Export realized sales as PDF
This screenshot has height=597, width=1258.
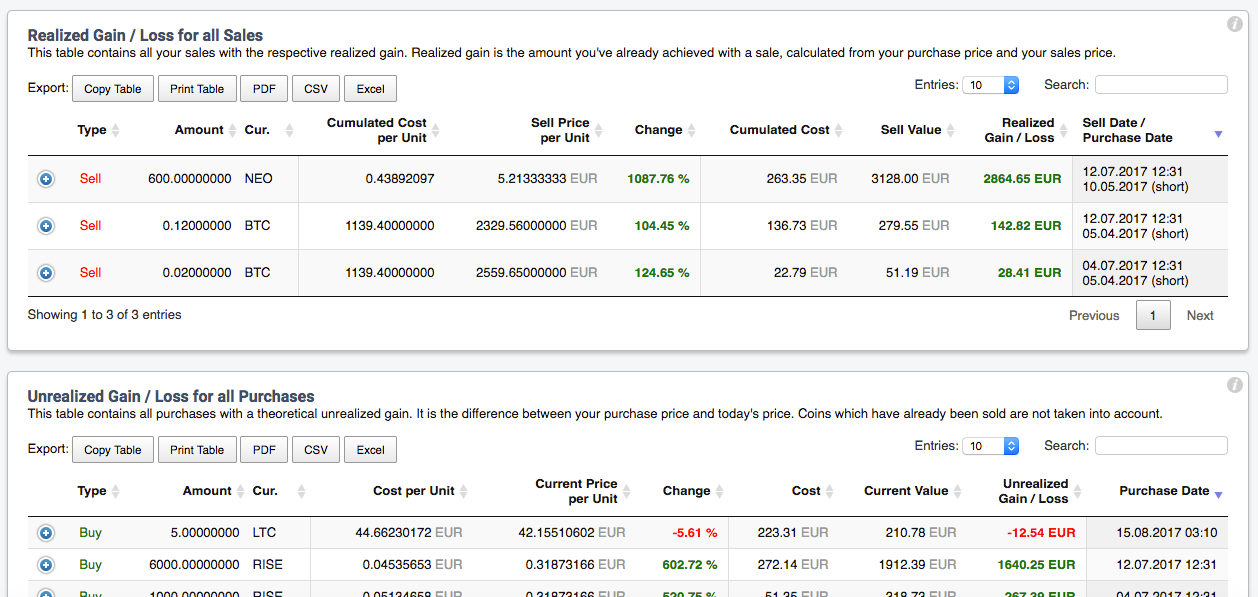pyautogui.click(x=264, y=89)
